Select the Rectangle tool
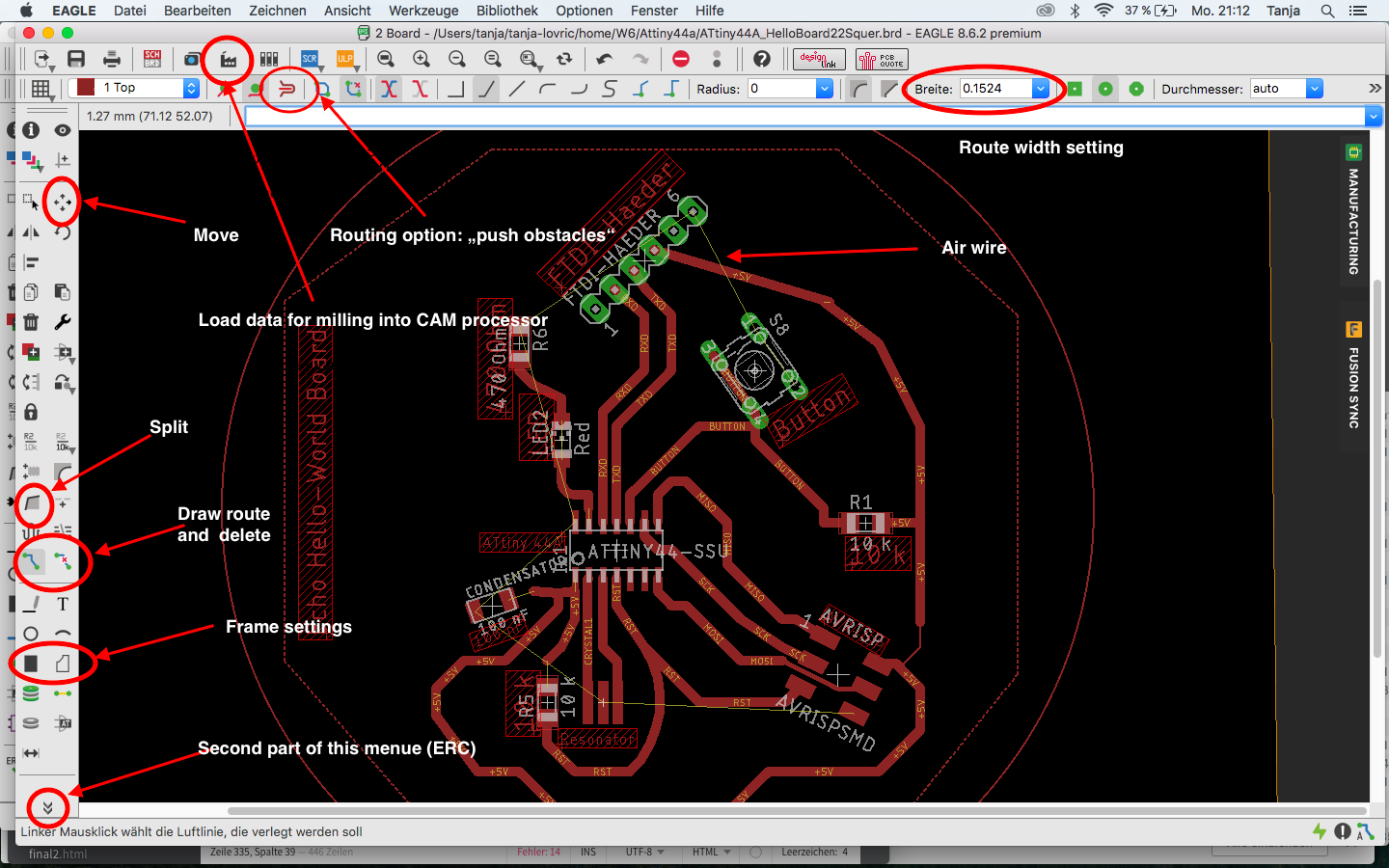The height and width of the screenshot is (868, 1389). click(31, 664)
